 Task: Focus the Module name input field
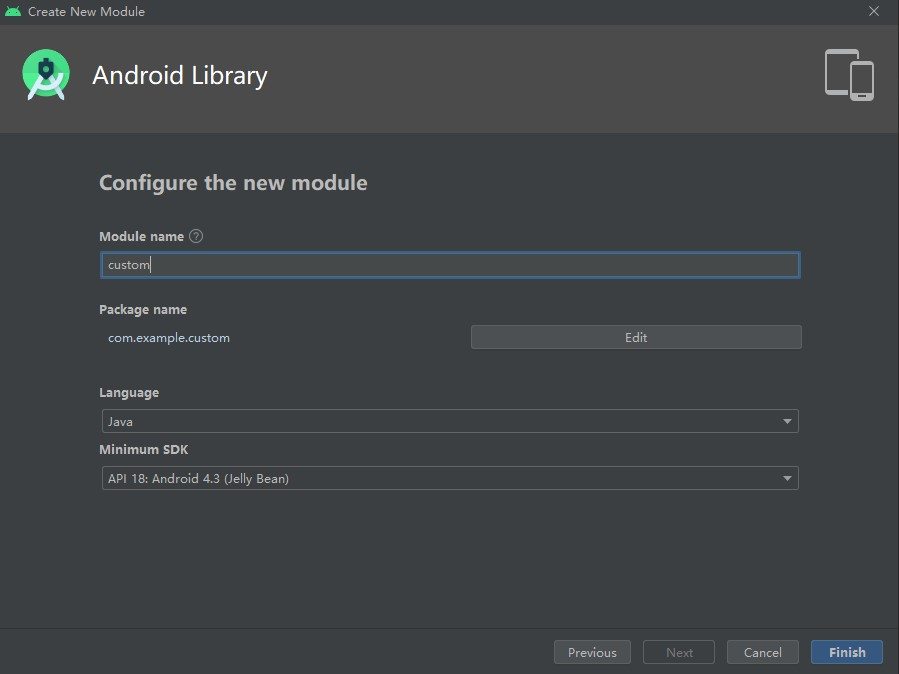(450, 265)
